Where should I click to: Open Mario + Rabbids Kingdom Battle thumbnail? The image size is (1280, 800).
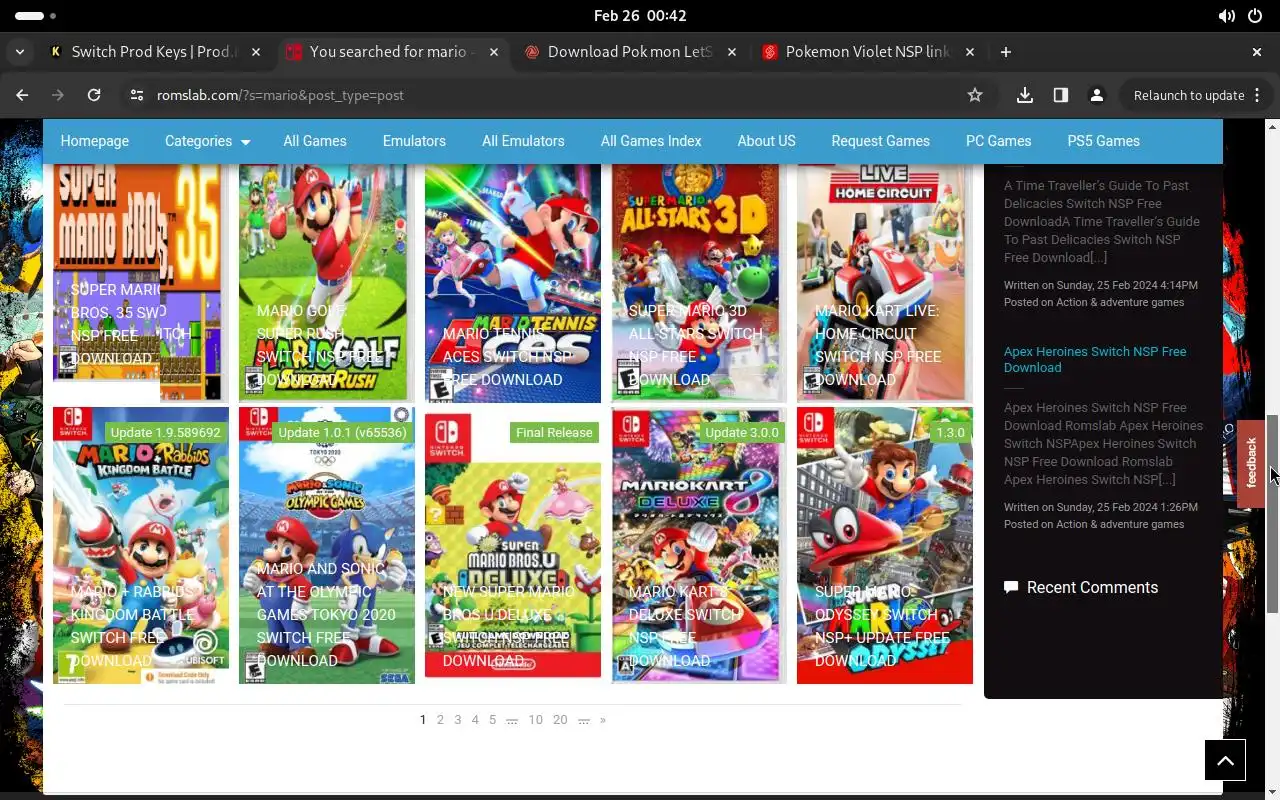pos(140,545)
